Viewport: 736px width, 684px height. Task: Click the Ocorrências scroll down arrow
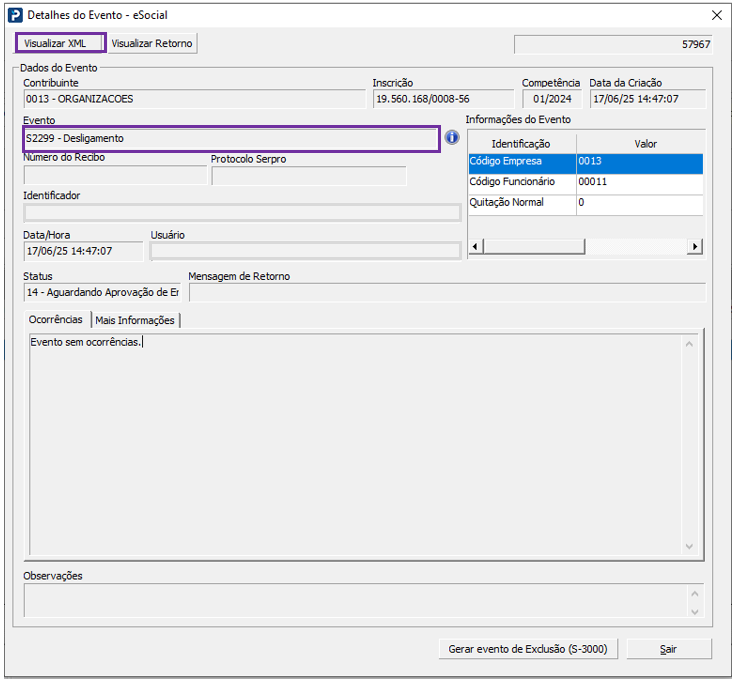(x=689, y=546)
